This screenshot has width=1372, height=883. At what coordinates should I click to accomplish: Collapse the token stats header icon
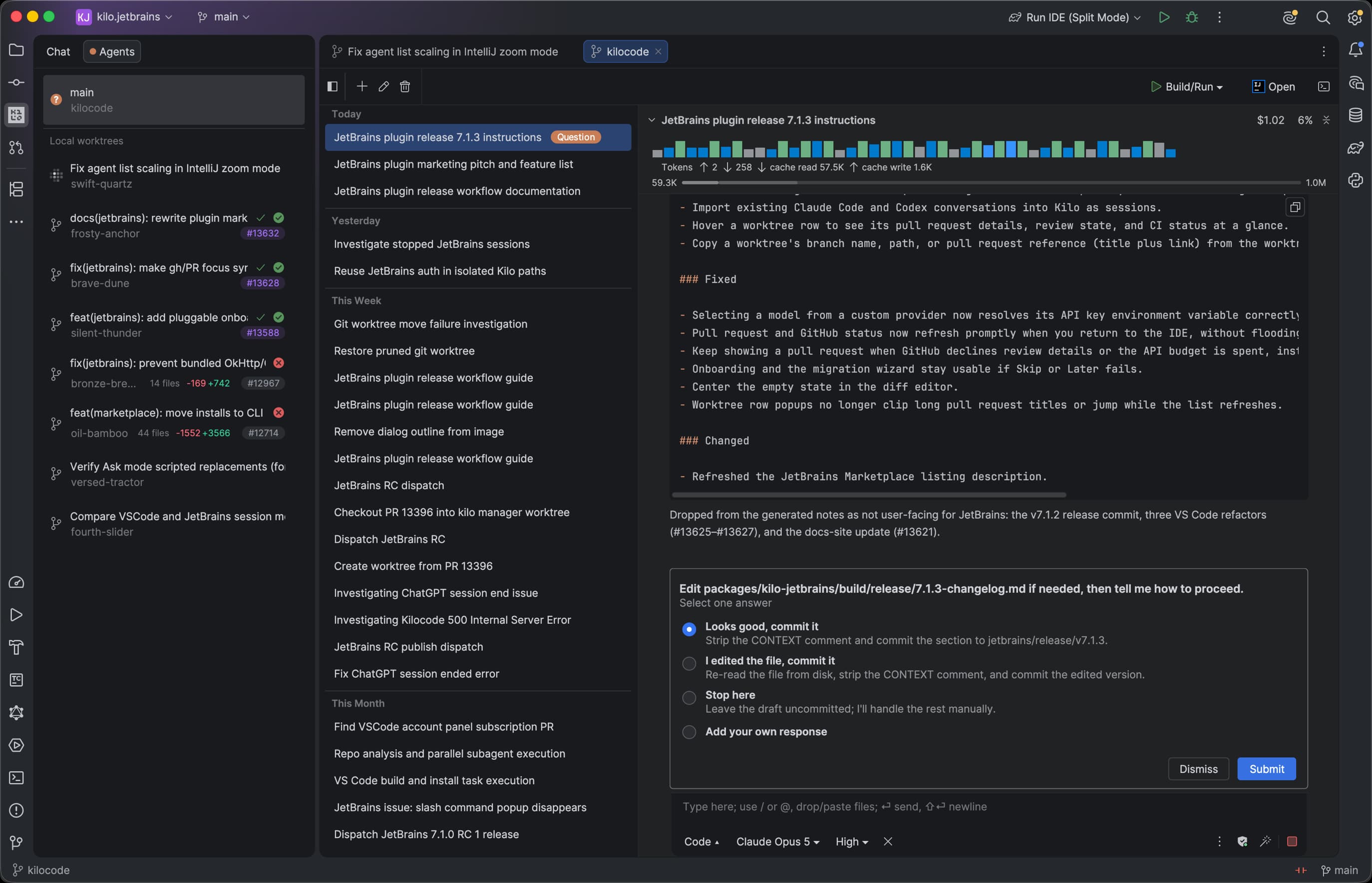pyautogui.click(x=1326, y=120)
